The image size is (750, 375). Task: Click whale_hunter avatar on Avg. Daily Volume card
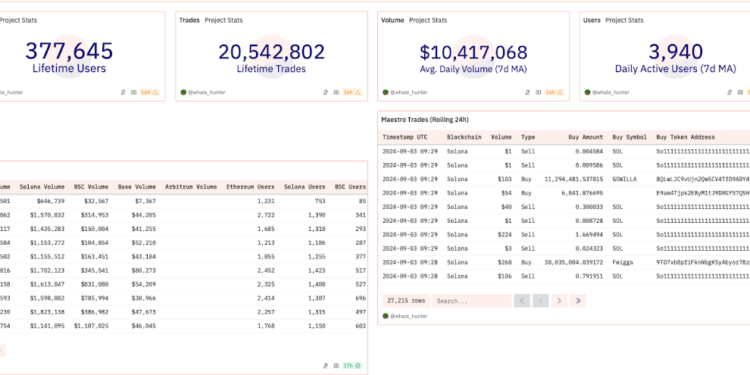[x=386, y=92]
